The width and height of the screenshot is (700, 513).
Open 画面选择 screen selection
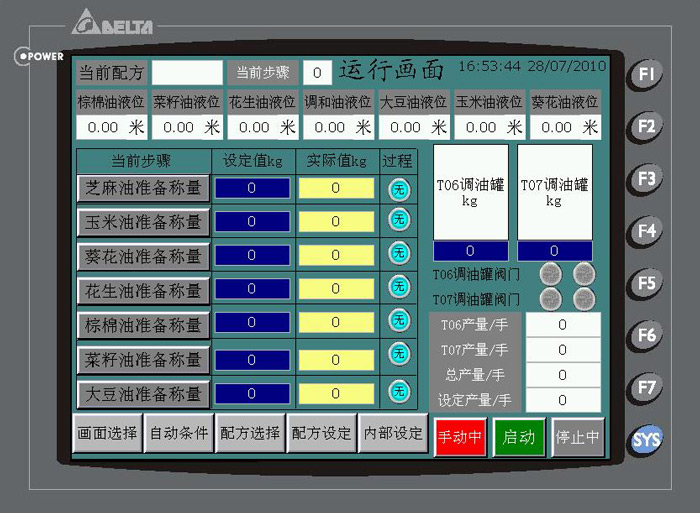point(107,433)
